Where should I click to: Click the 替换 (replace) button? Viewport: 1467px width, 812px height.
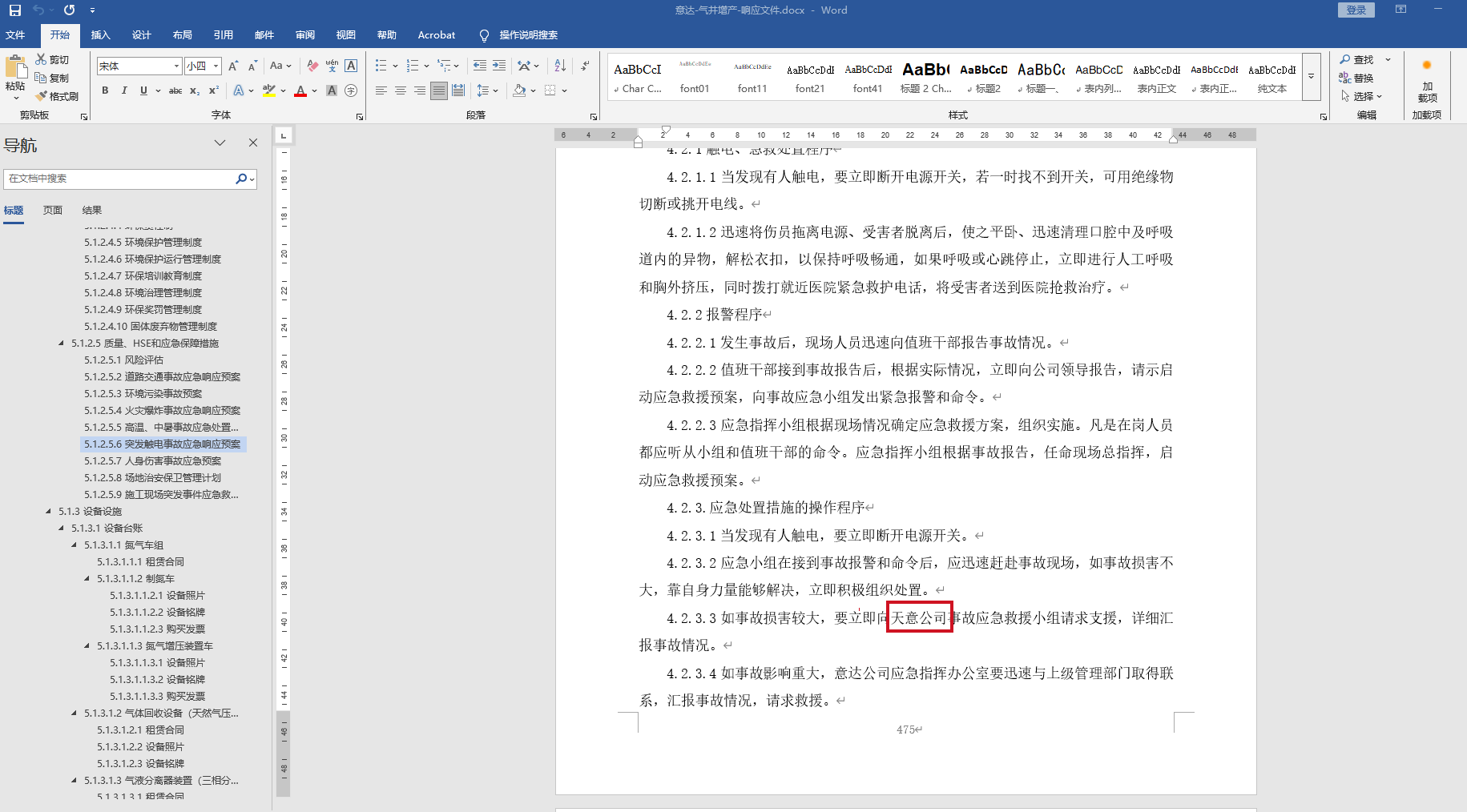coord(1356,78)
